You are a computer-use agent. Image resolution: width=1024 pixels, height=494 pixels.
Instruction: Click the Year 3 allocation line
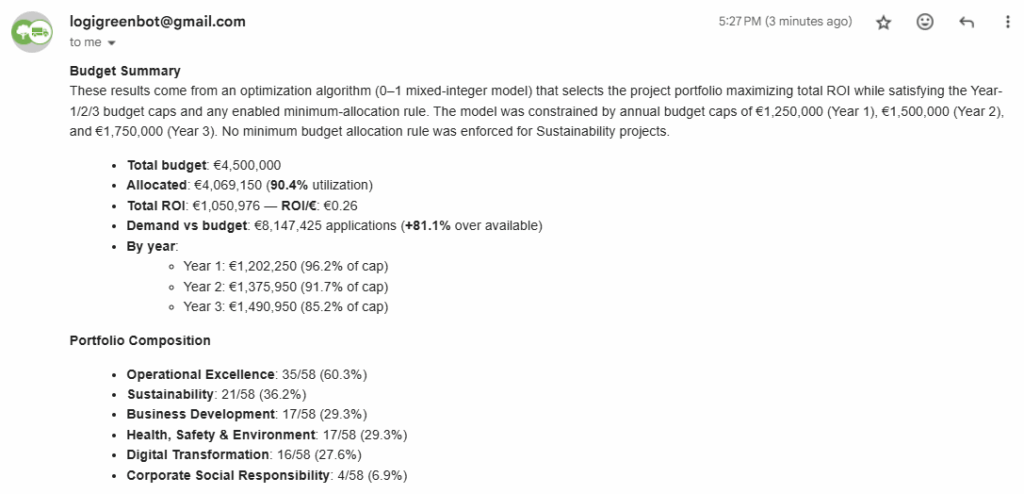(x=285, y=307)
